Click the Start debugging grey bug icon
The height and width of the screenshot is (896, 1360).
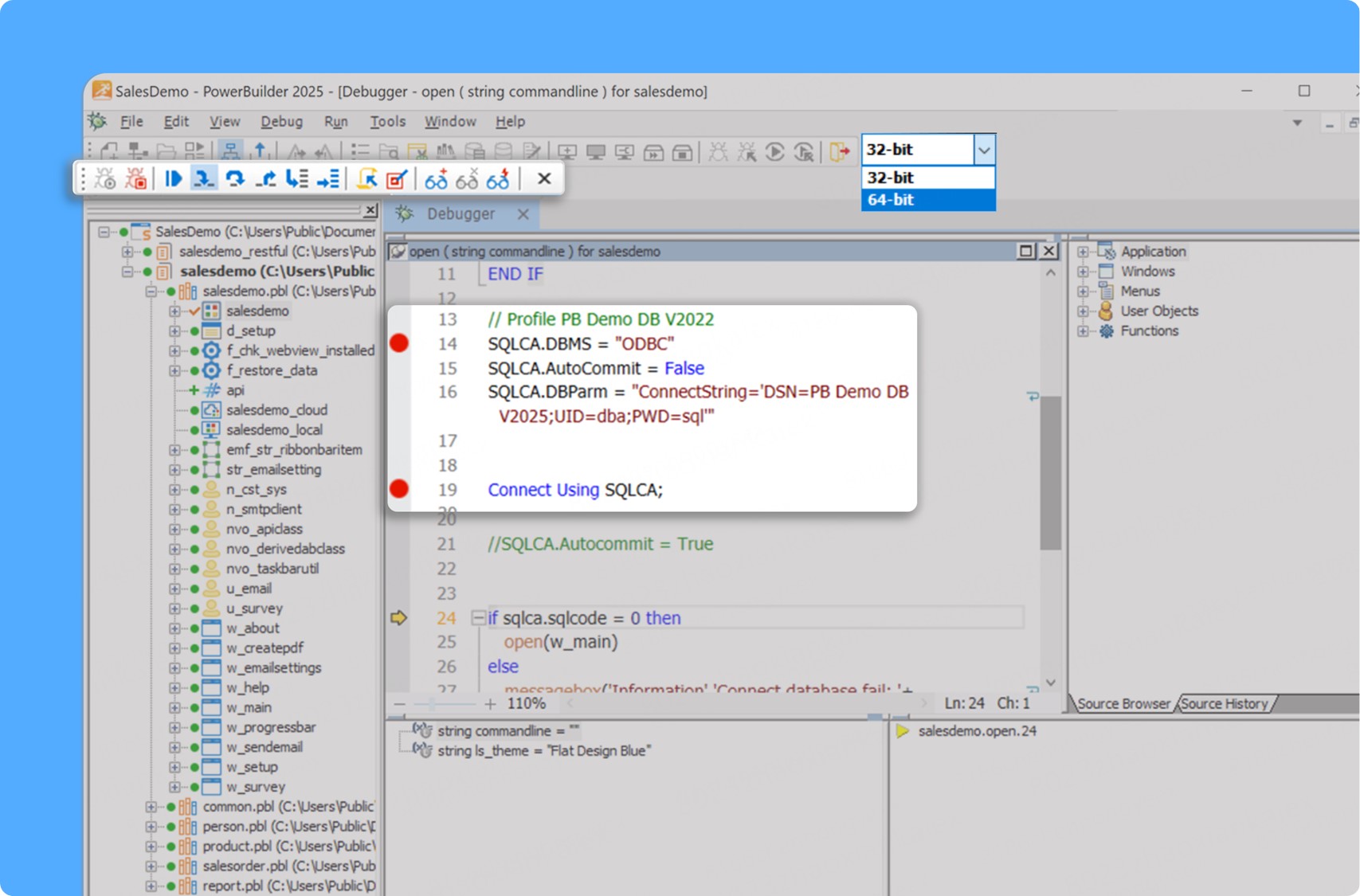click(x=105, y=178)
